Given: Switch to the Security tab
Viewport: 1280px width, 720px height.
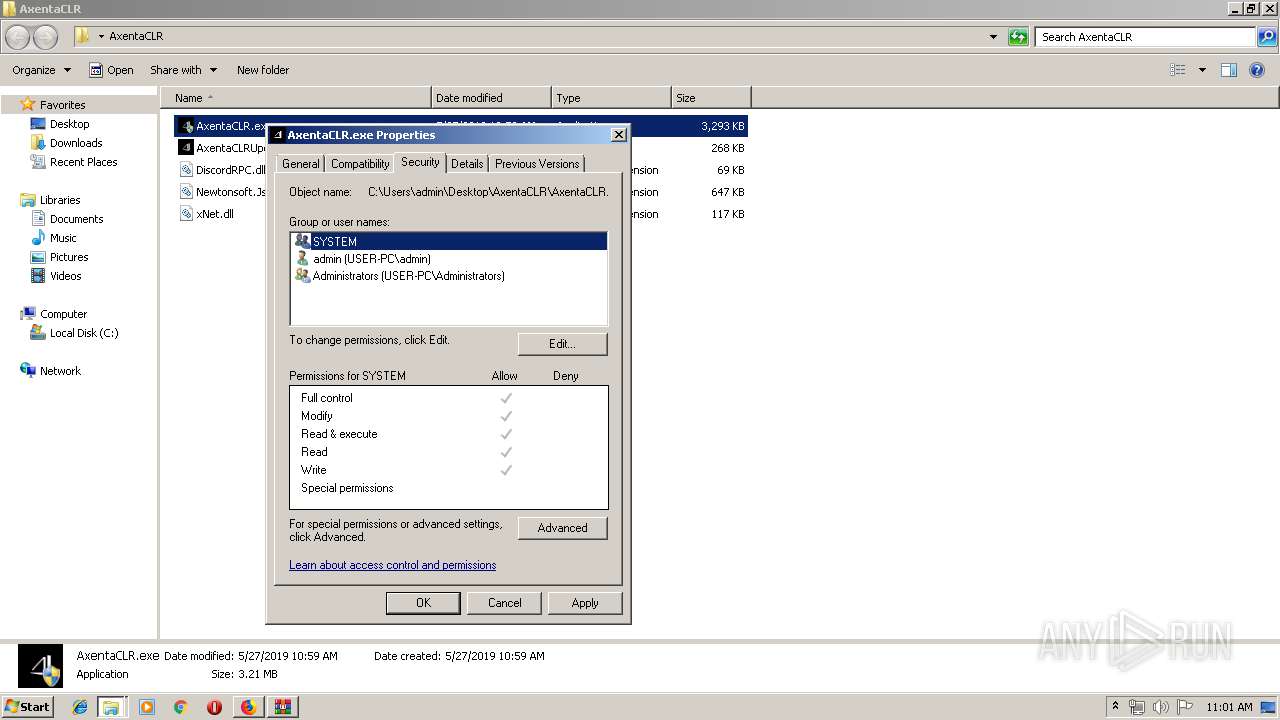Looking at the screenshot, I should pos(420,162).
